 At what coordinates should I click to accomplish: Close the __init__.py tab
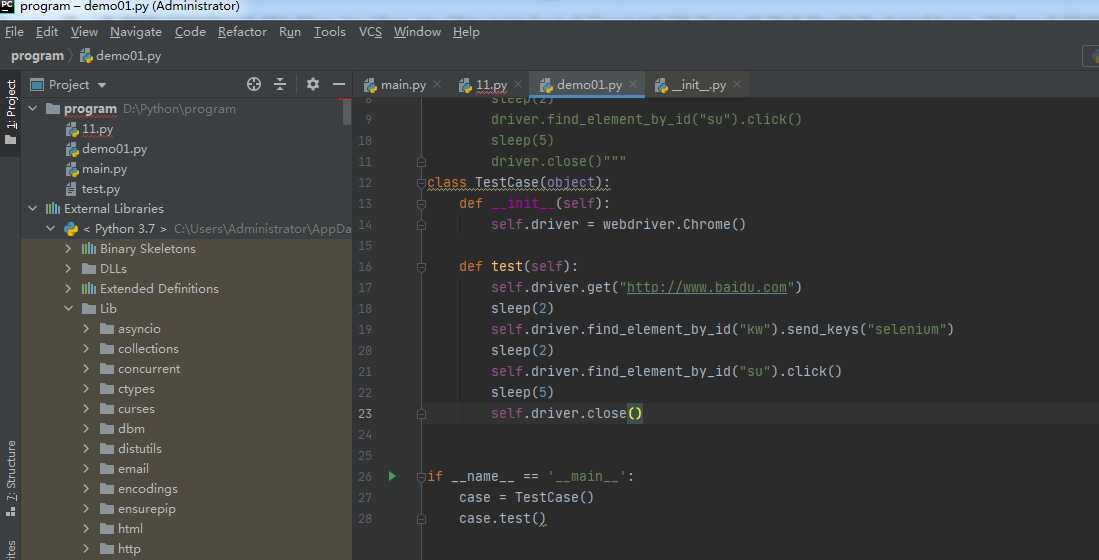coord(737,85)
